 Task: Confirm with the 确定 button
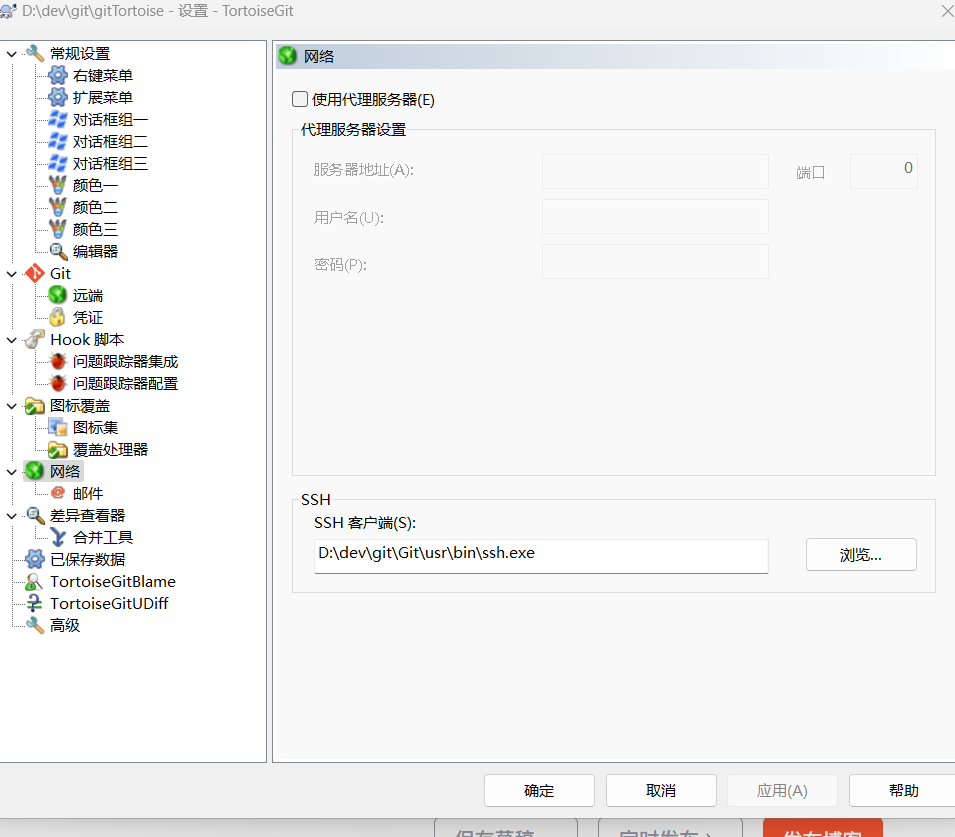pos(539,791)
